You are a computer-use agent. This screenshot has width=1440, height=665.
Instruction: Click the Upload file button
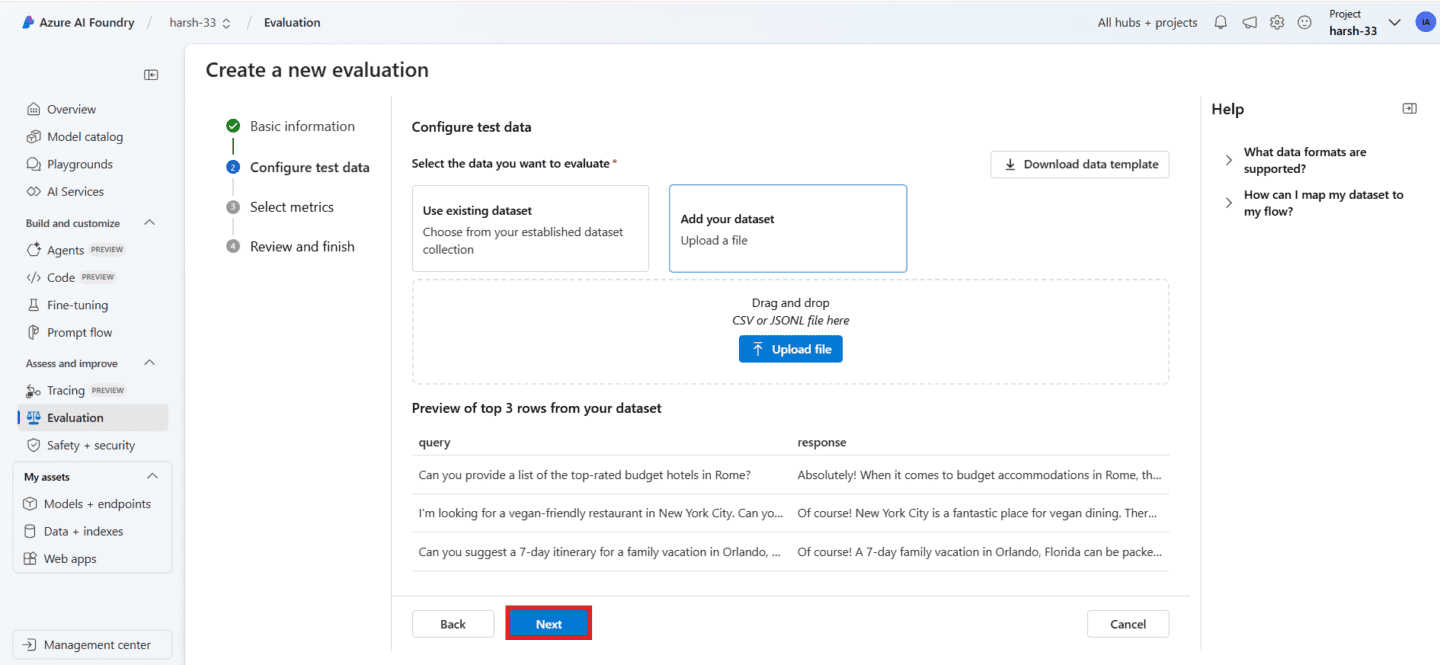point(790,348)
